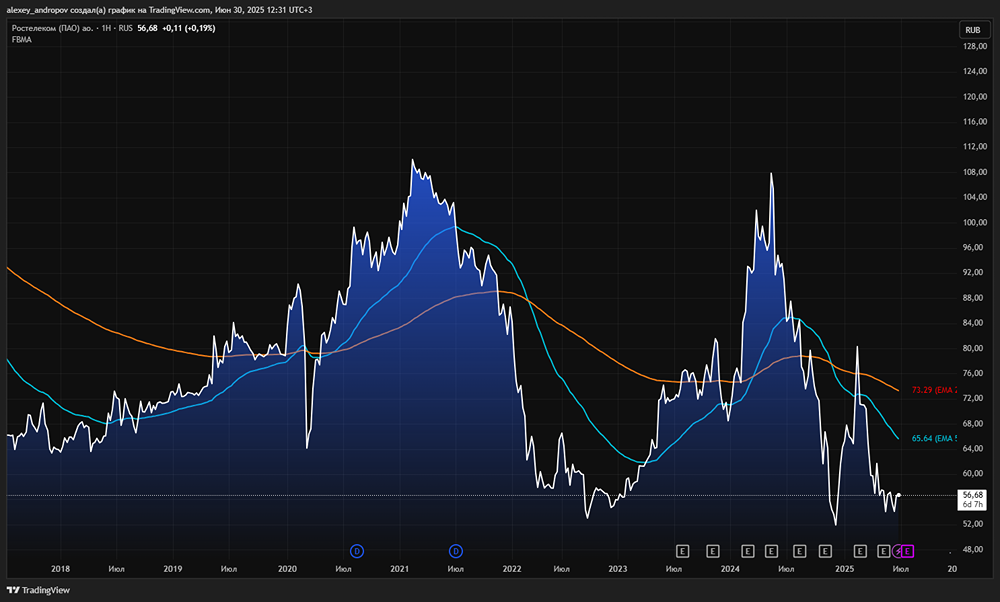Click the dividend D marker near mid-2021
1000x602 pixels.
(x=456, y=550)
